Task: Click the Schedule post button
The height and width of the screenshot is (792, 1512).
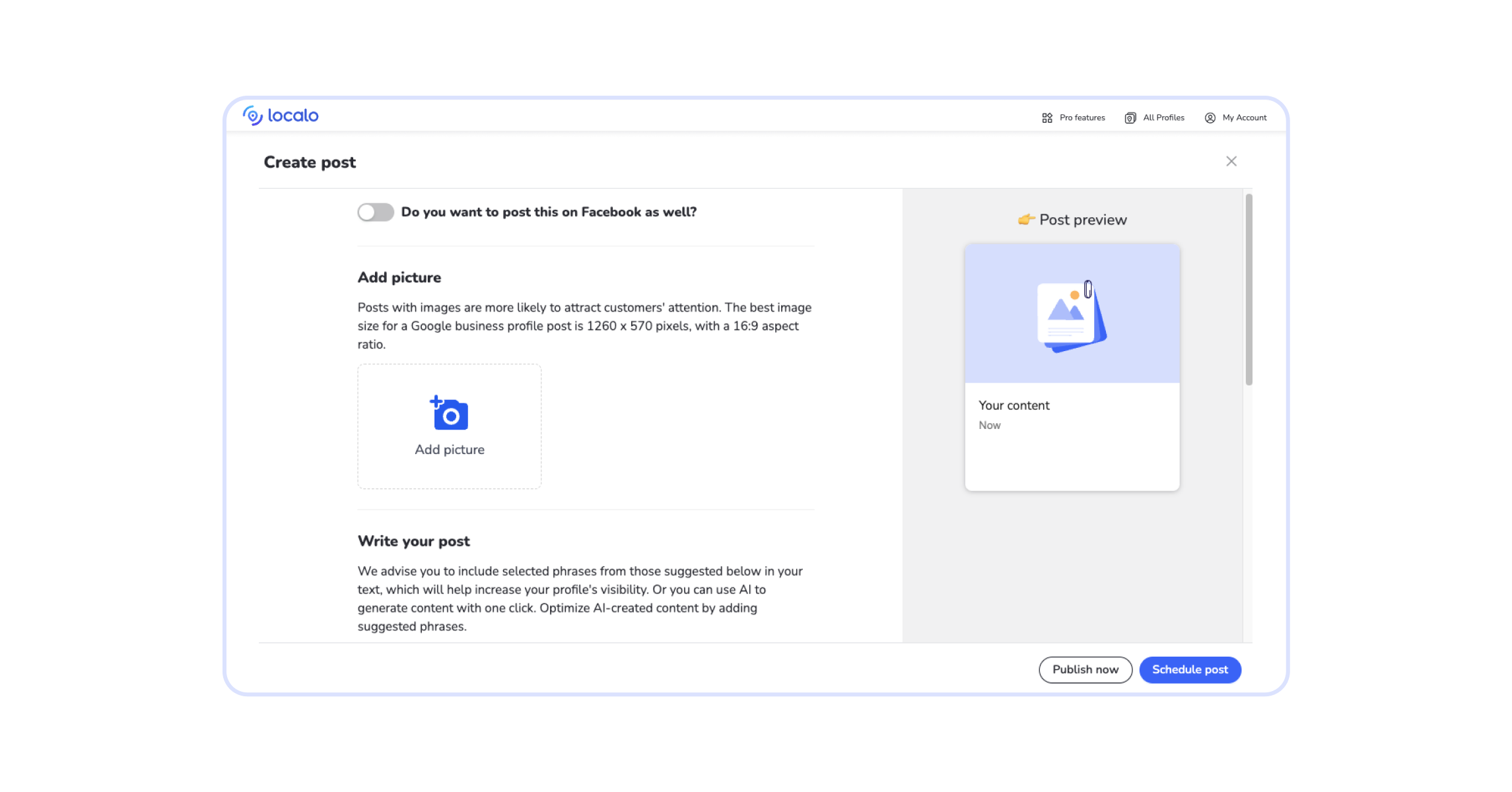Action: click(1190, 670)
